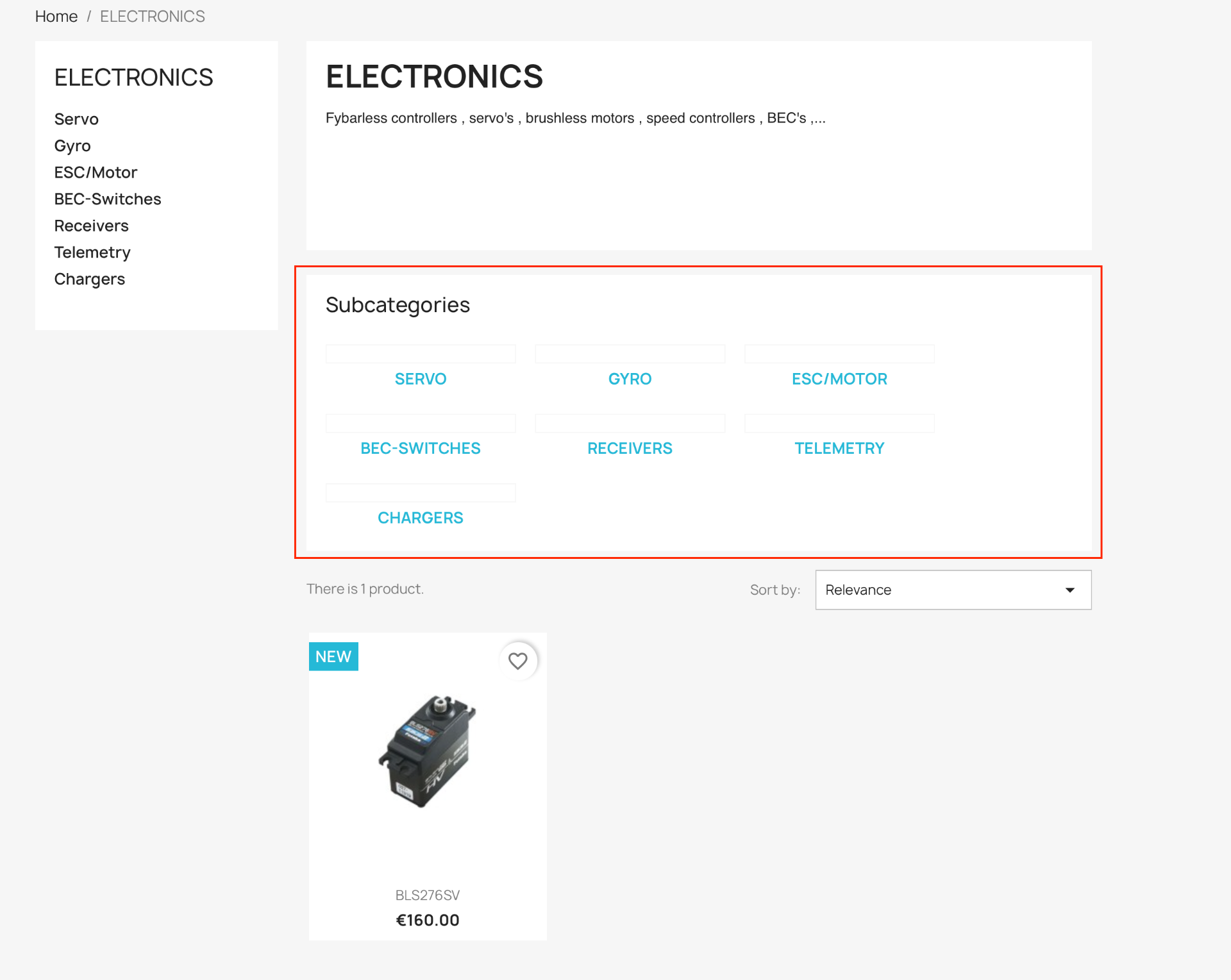The width and height of the screenshot is (1231, 980).
Task: Open the ESC/MOTOR subcategory link
Action: click(x=839, y=379)
